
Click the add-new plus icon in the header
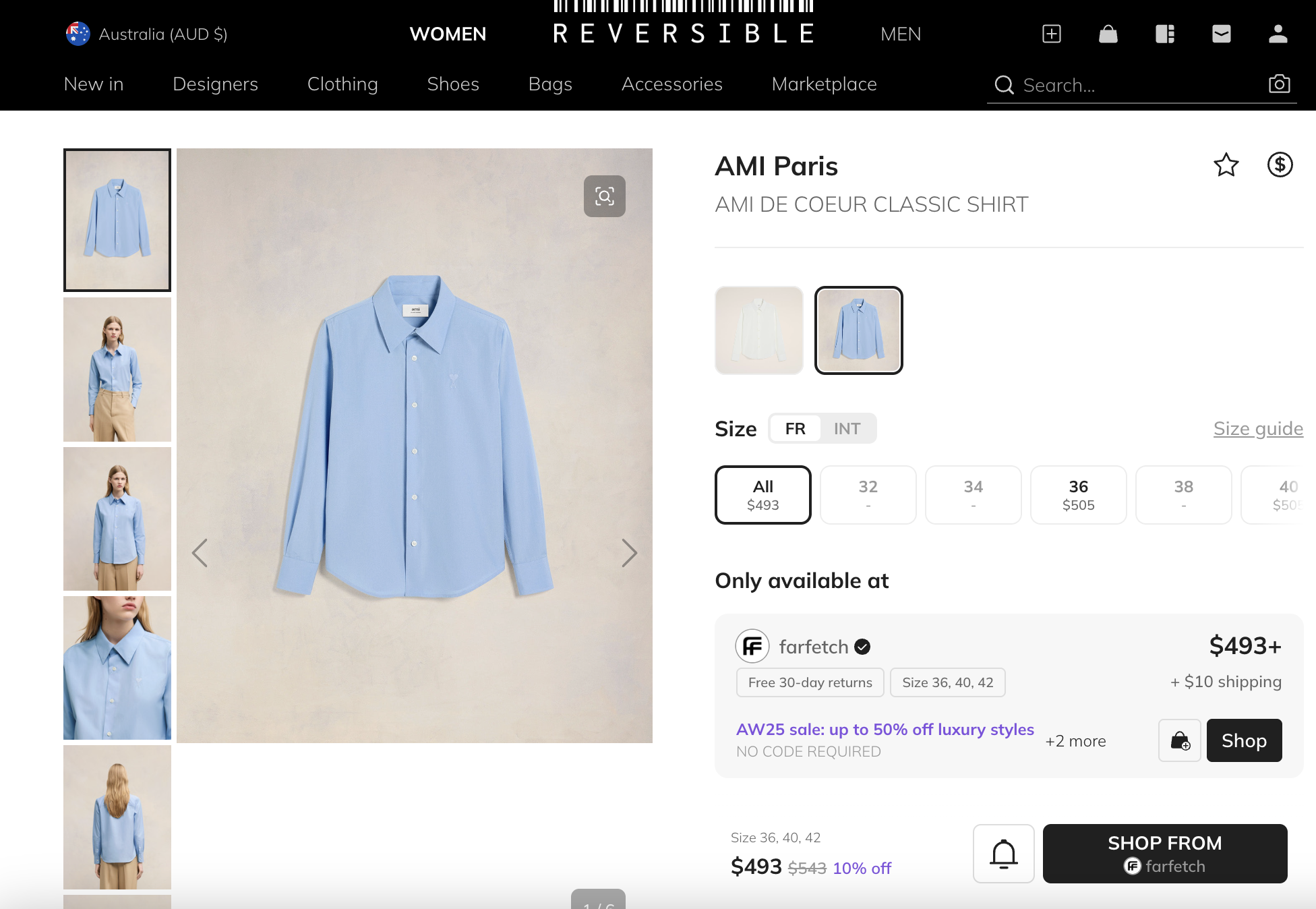[1051, 34]
